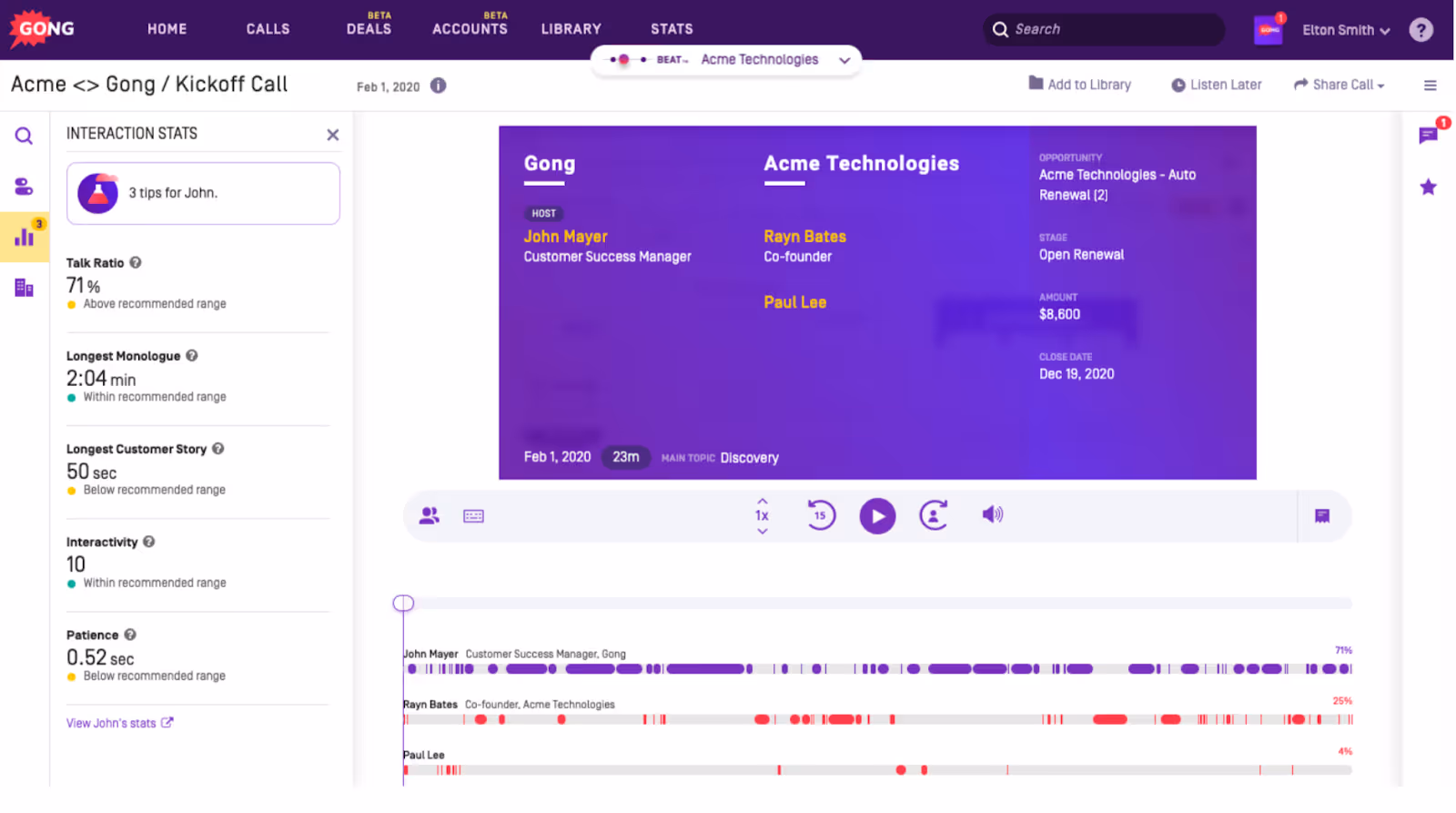
Task: Open the HOME nav item
Action: pyautogui.click(x=167, y=29)
